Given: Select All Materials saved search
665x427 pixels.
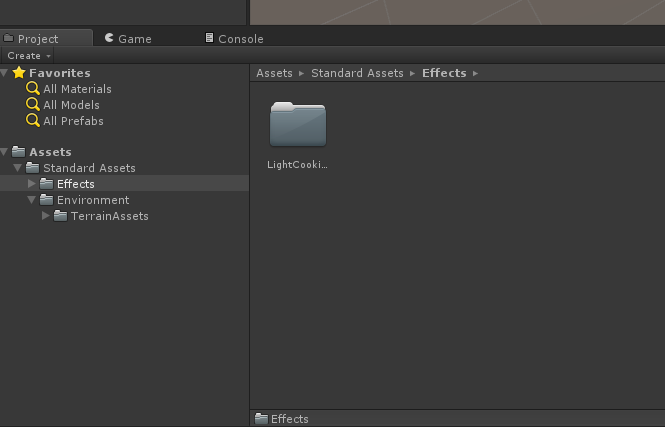Looking at the screenshot, I should click(77, 89).
